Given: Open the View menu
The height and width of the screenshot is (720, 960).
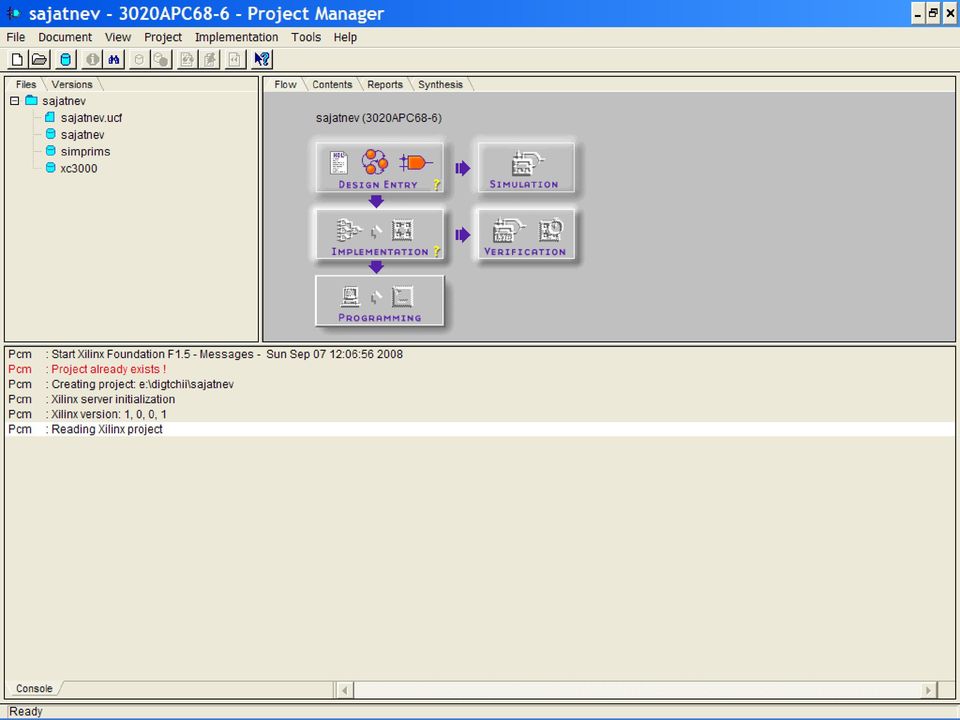Looking at the screenshot, I should coord(118,37).
